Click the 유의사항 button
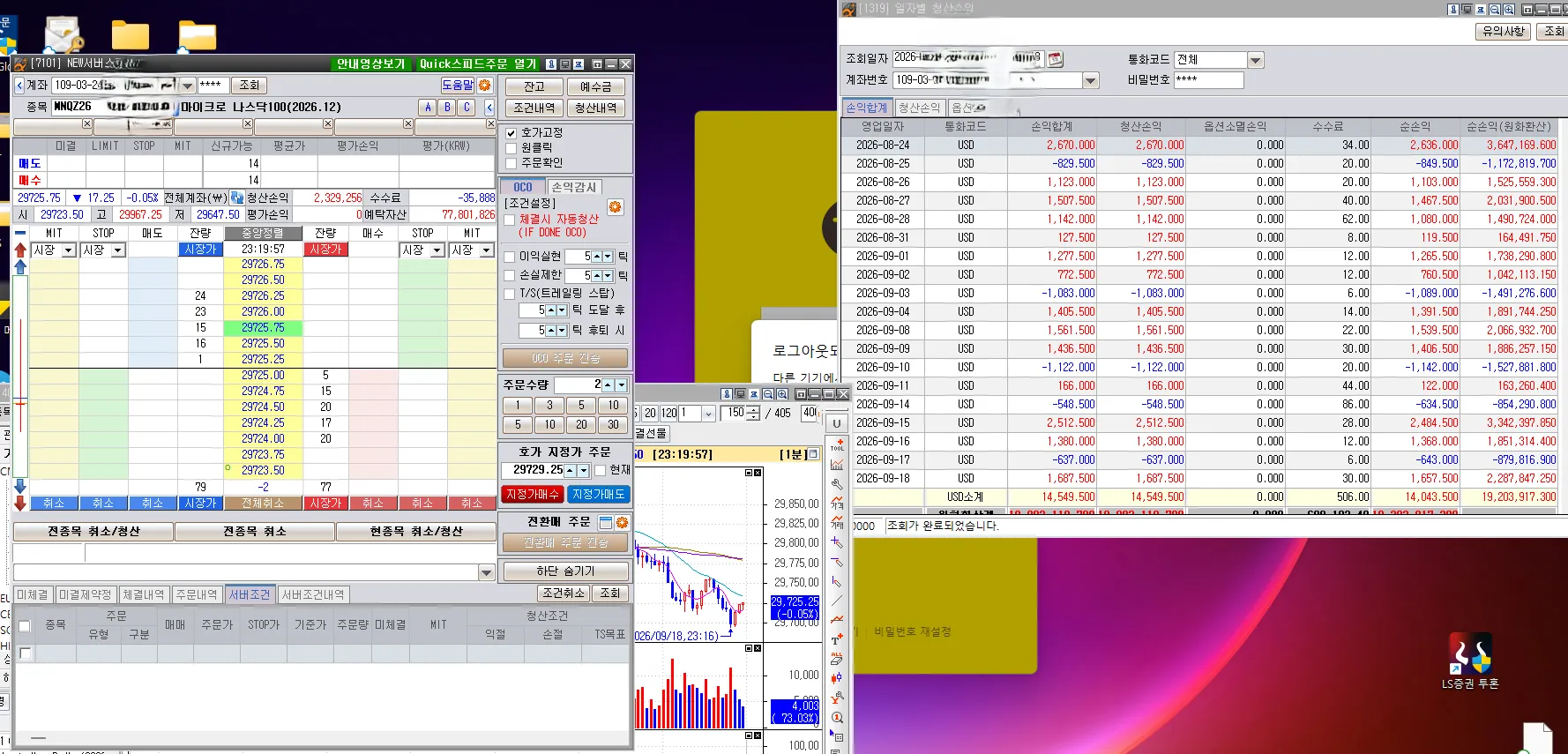Screen dimensions: 1568x754 click(x=1503, y=31)
